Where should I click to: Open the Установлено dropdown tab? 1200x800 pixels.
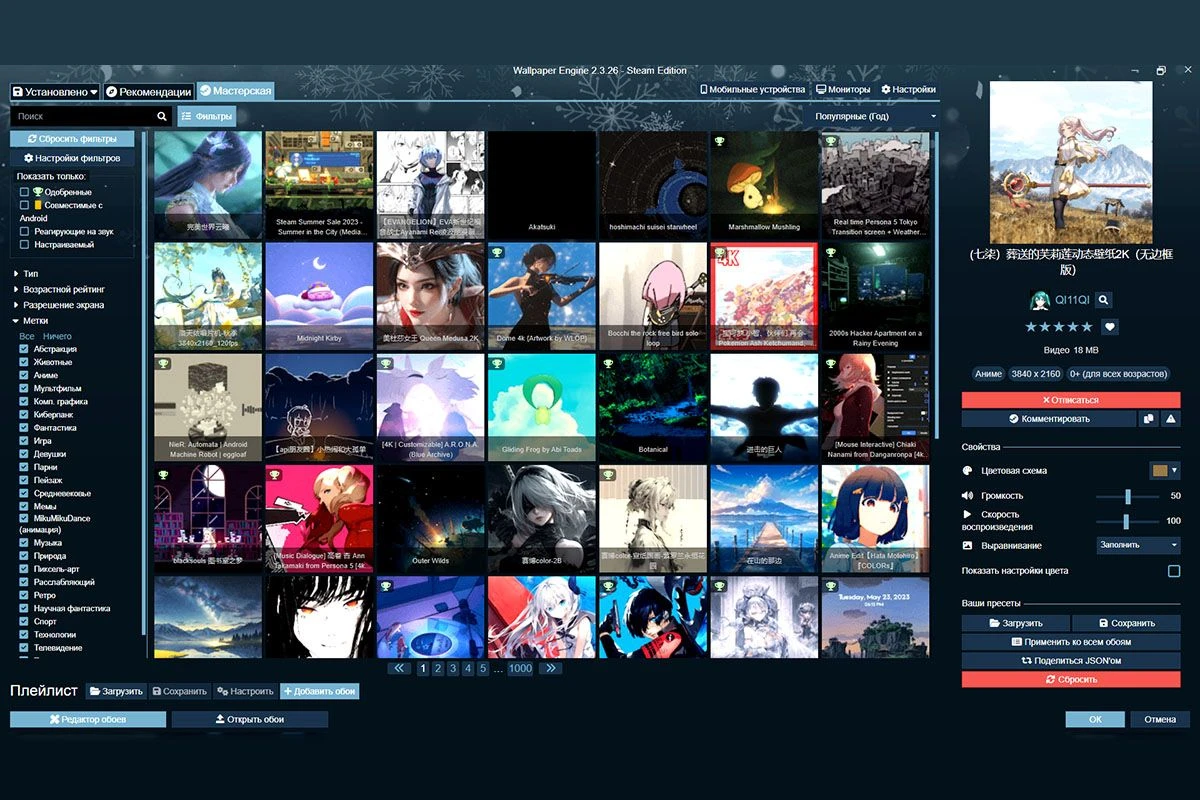(55, 91)
